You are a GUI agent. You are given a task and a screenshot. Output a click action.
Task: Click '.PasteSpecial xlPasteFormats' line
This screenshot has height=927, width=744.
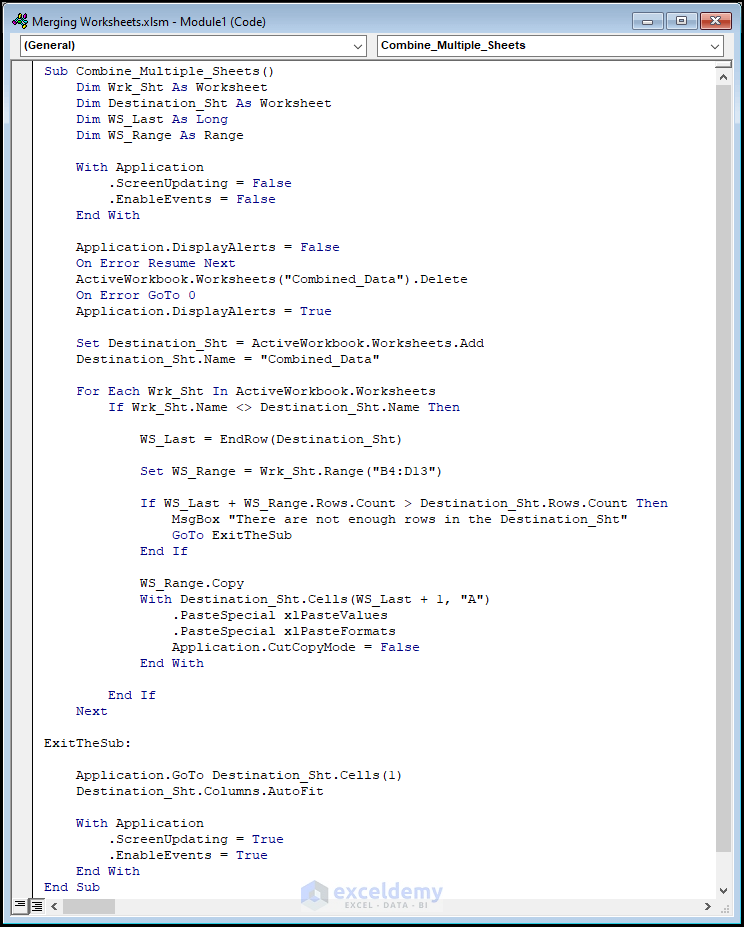click(284, 630)
